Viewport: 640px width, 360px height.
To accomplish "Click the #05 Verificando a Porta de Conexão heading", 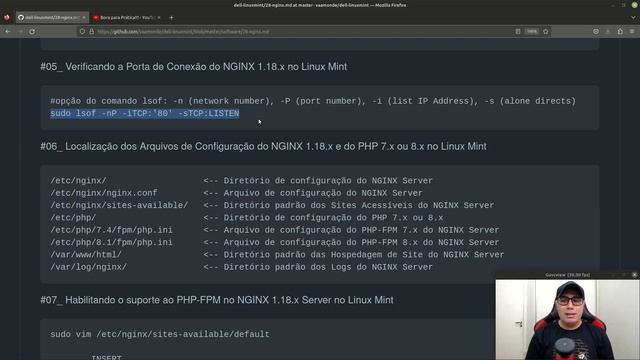I will [193, 67].
